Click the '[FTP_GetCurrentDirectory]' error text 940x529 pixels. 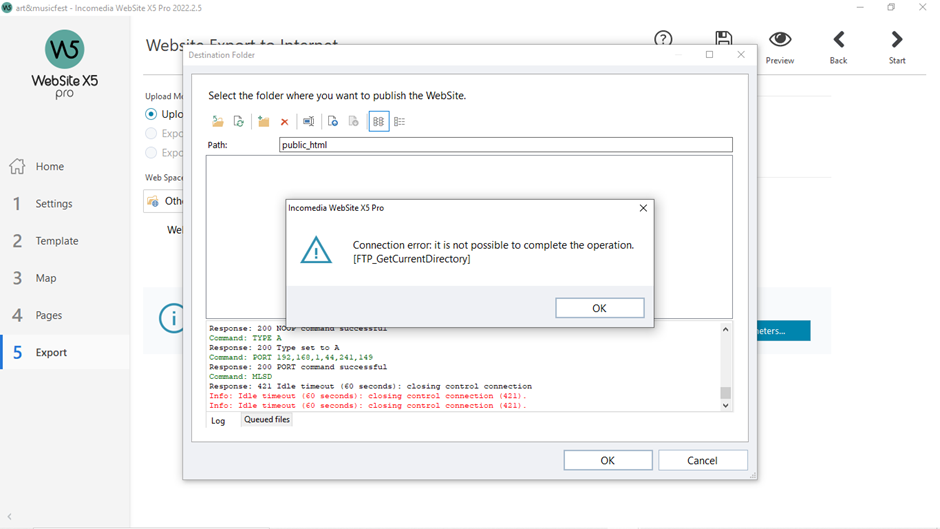(411, 259)
